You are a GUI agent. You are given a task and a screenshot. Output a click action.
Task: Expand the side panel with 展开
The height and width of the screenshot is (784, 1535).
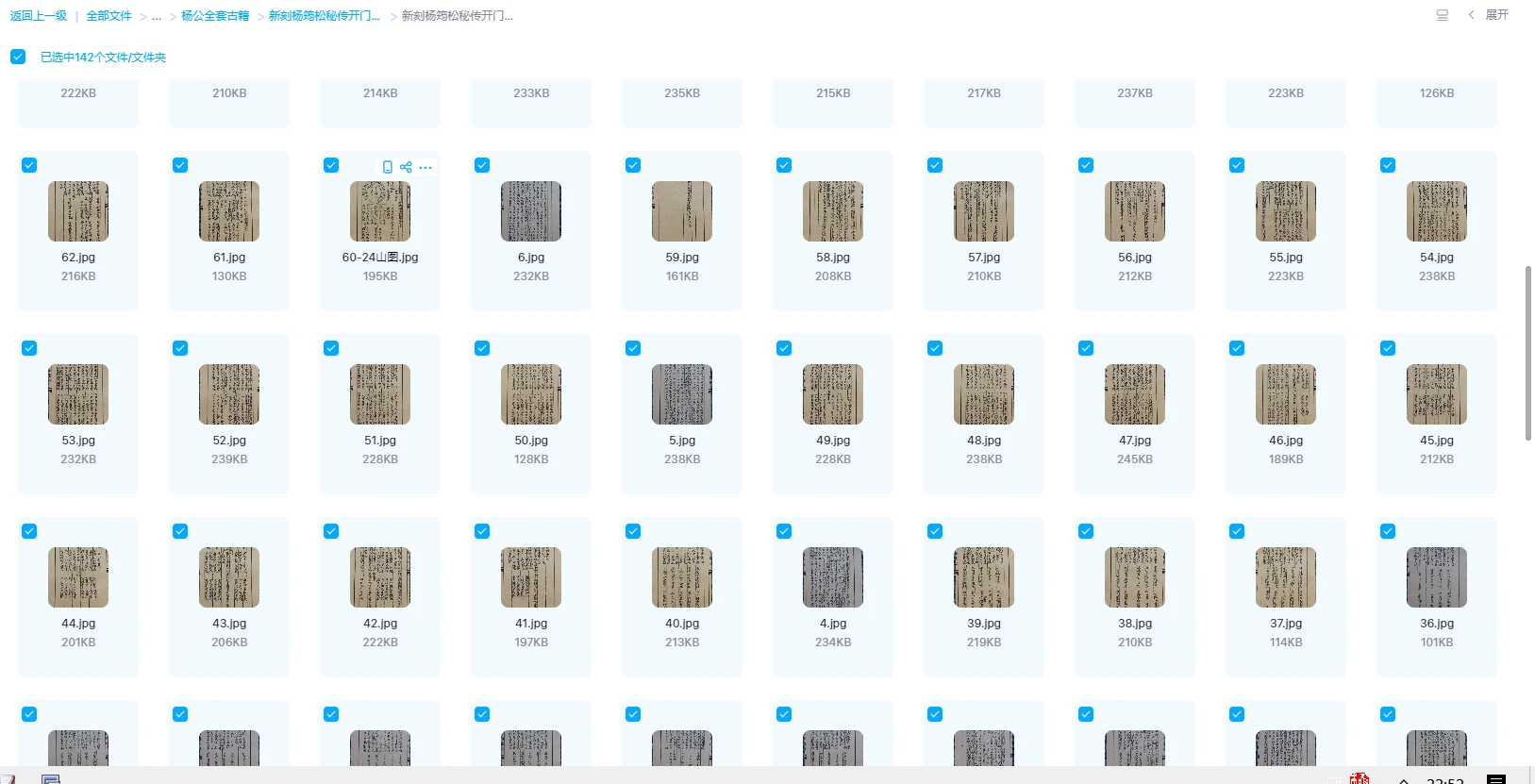1489,15
